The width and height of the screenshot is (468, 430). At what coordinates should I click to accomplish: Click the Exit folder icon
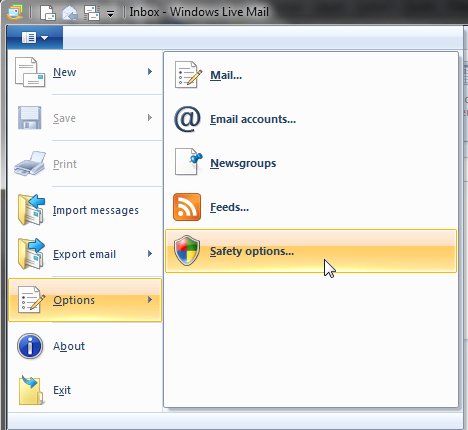click(x=31, y=390)
